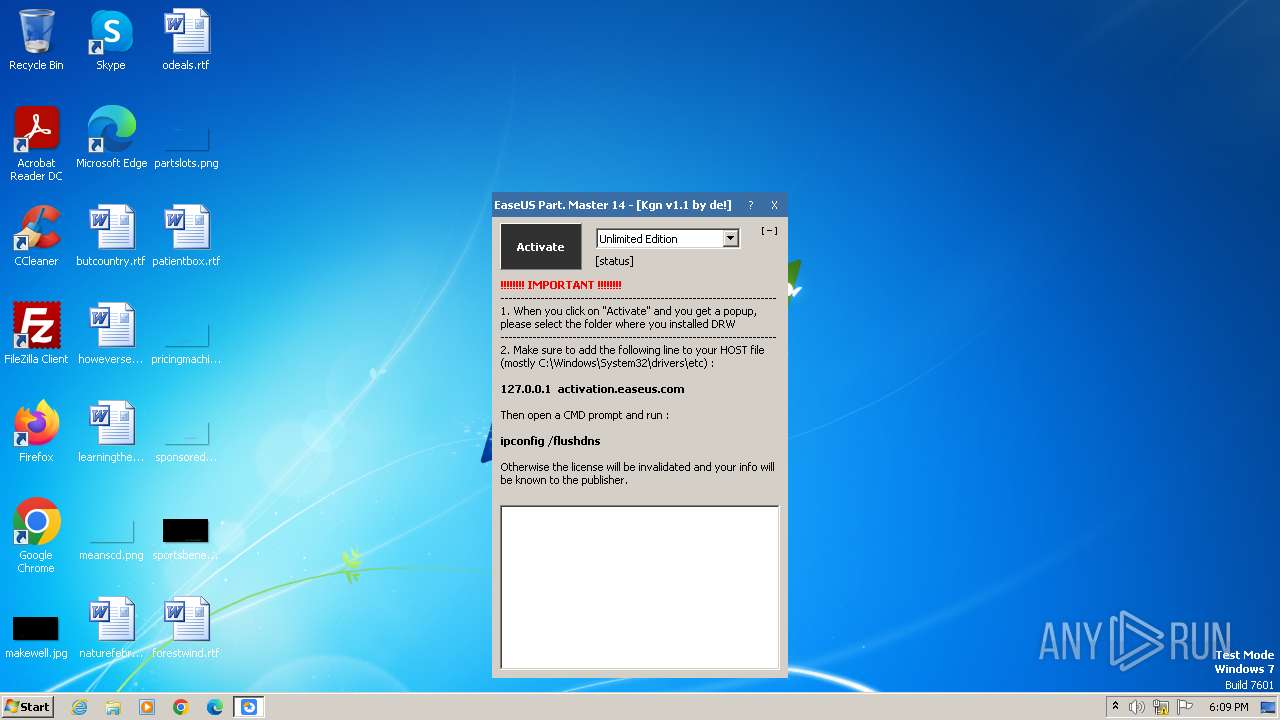Launch Google Chrome desktop shortcut
The width and height of the screenshot is (1280, 720).
point(36,536)
